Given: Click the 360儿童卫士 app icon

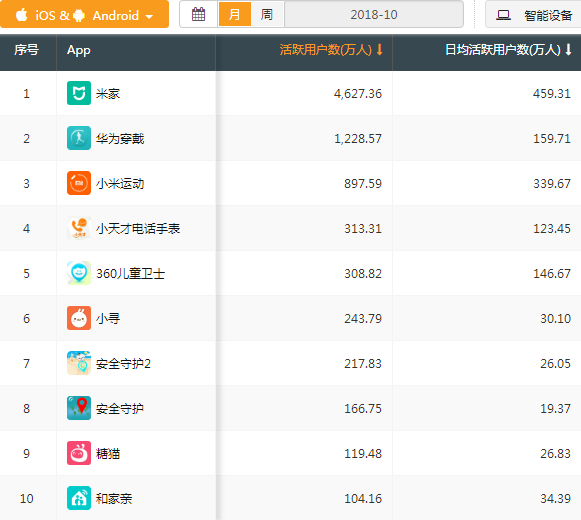Looking at the screenshot, I should point(79,273).
